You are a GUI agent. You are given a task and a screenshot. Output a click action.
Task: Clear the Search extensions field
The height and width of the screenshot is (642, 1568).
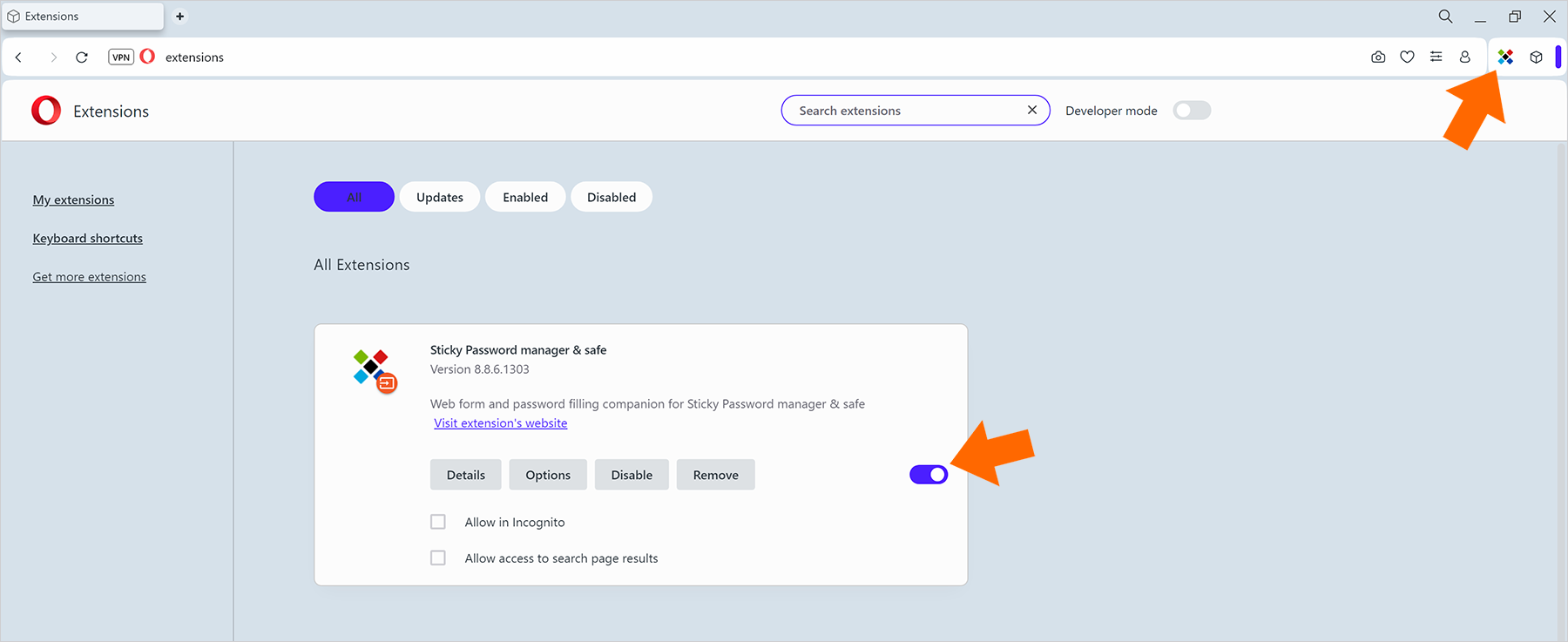(x=1032, y=110)
